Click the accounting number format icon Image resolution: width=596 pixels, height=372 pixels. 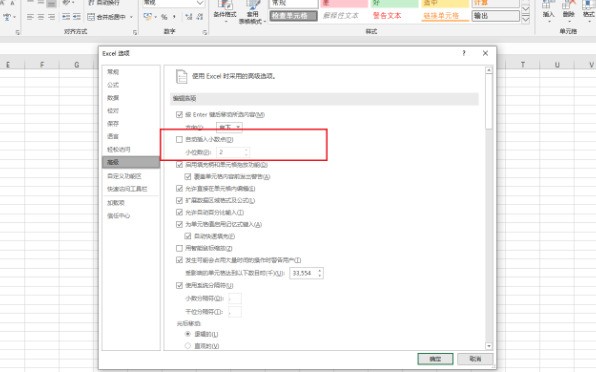click(147, 17)
